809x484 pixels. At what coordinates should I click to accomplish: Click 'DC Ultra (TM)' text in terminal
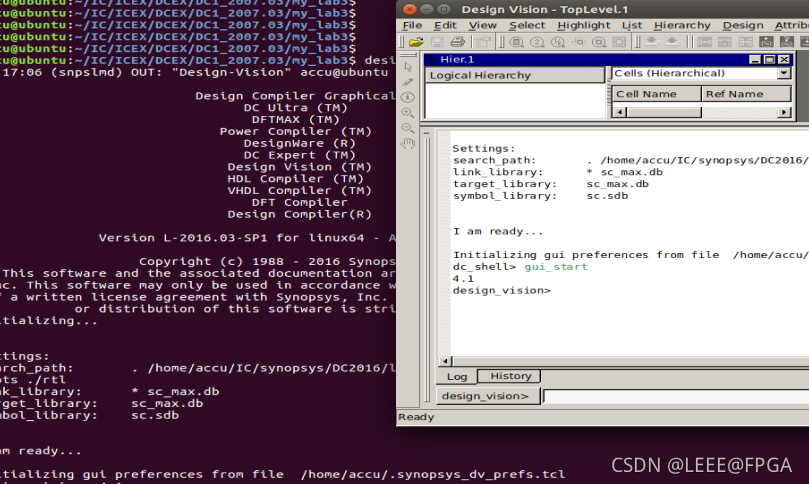click(x=296, y=107)
